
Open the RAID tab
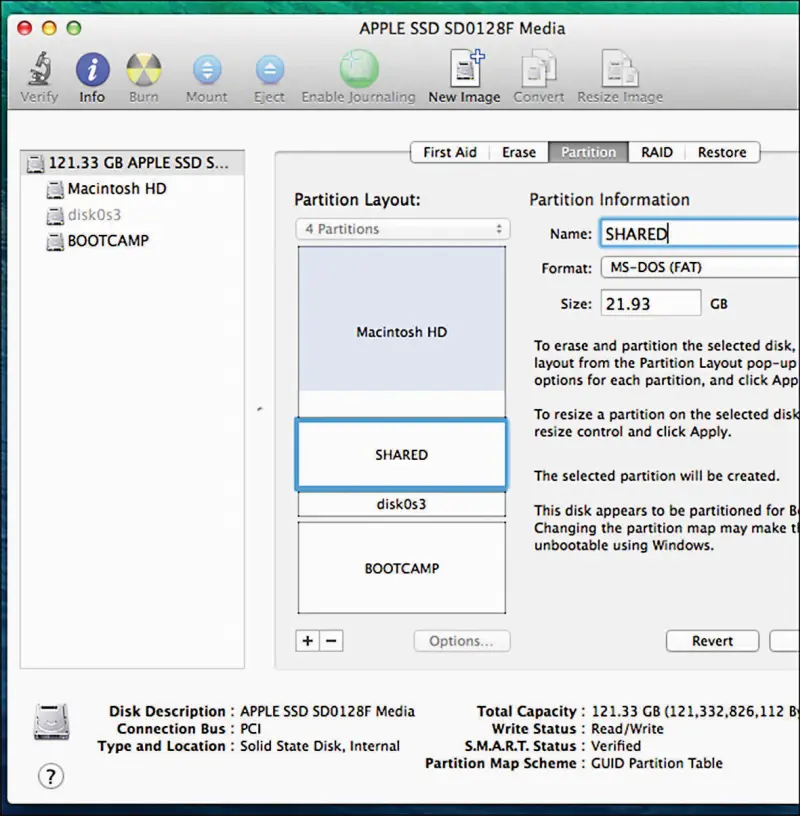tap(657, 152)
